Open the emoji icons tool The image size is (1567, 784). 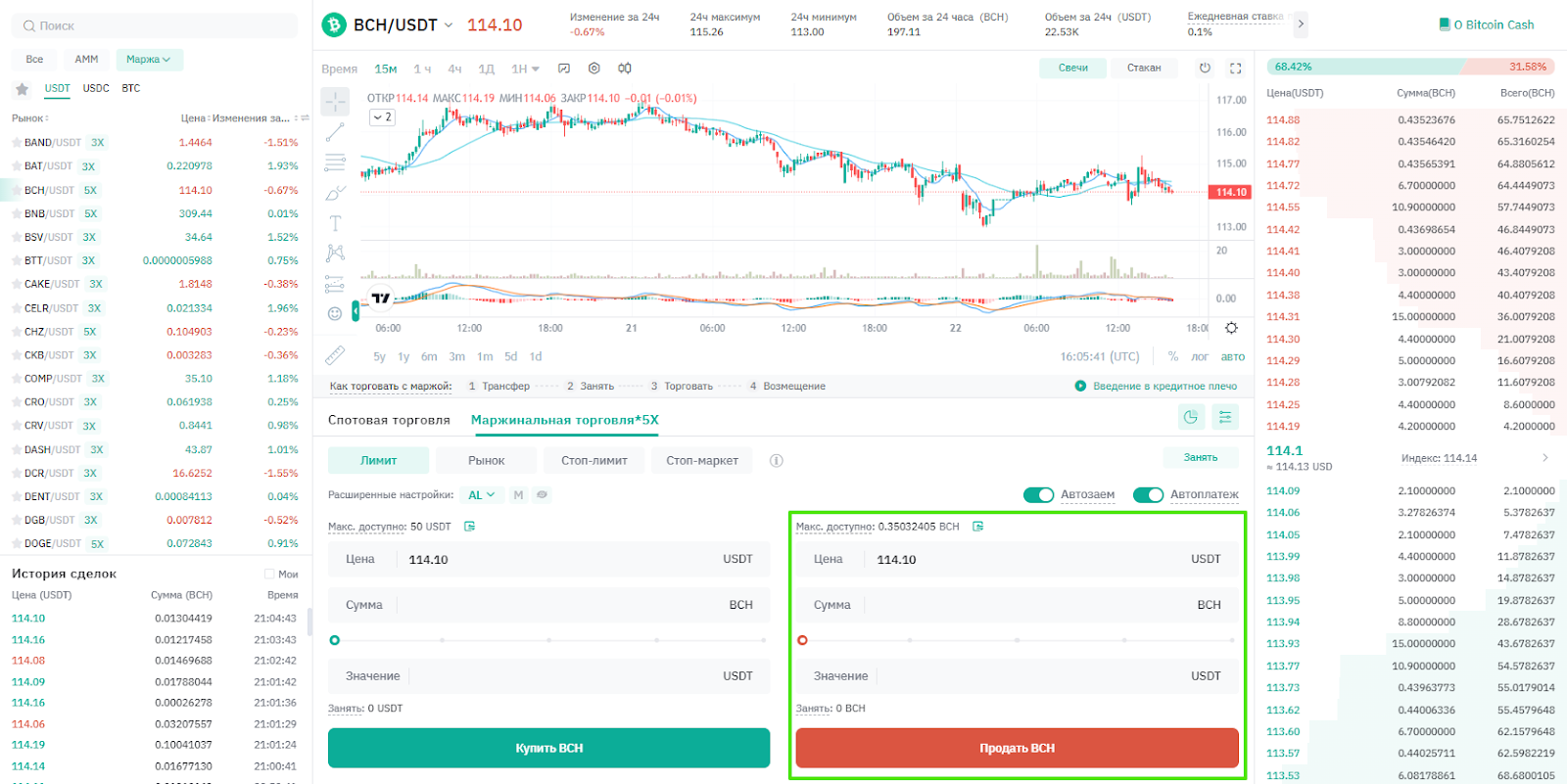click(335, 313)
